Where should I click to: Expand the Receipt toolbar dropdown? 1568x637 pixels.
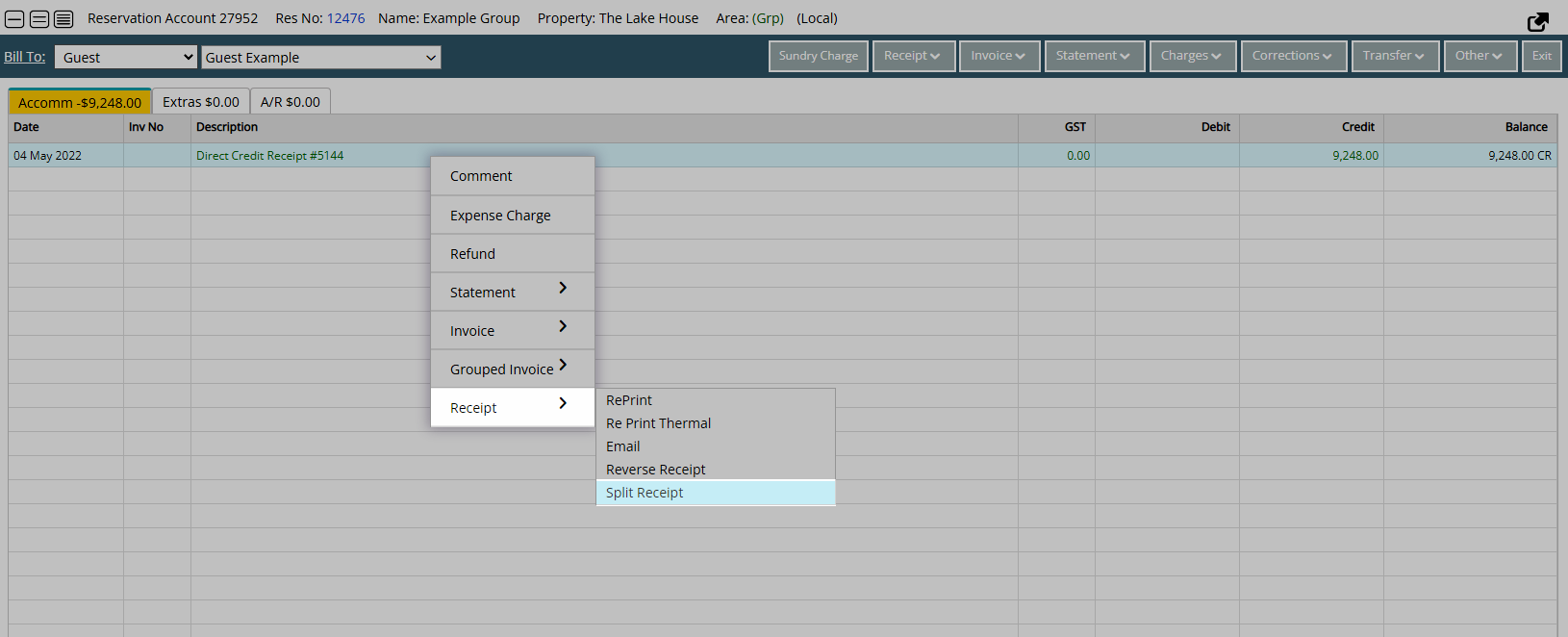point(914,56)
